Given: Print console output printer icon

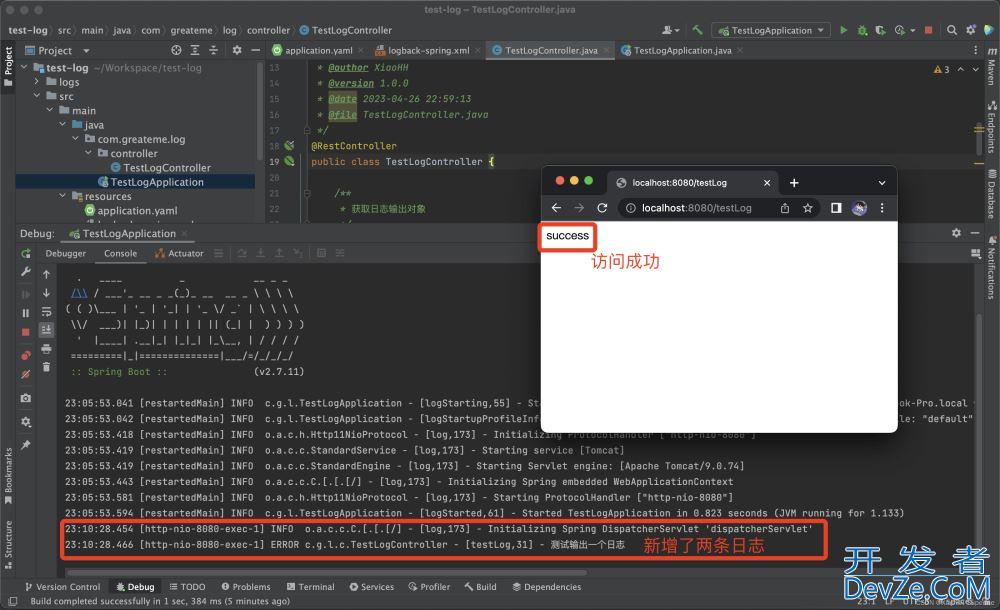Looking at the screenshot, I should click(x=47, y=348).
